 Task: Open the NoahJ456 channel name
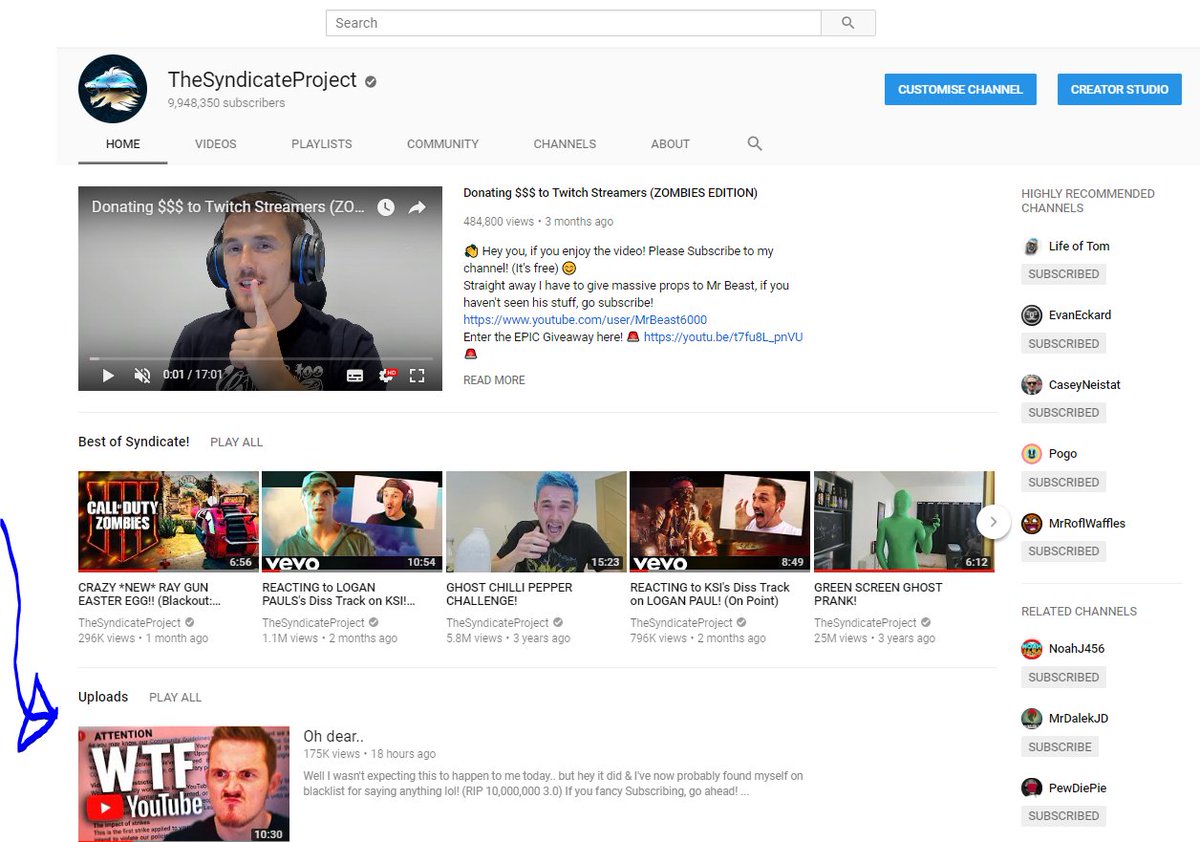pyautogui.click(x=1076, y=649)
